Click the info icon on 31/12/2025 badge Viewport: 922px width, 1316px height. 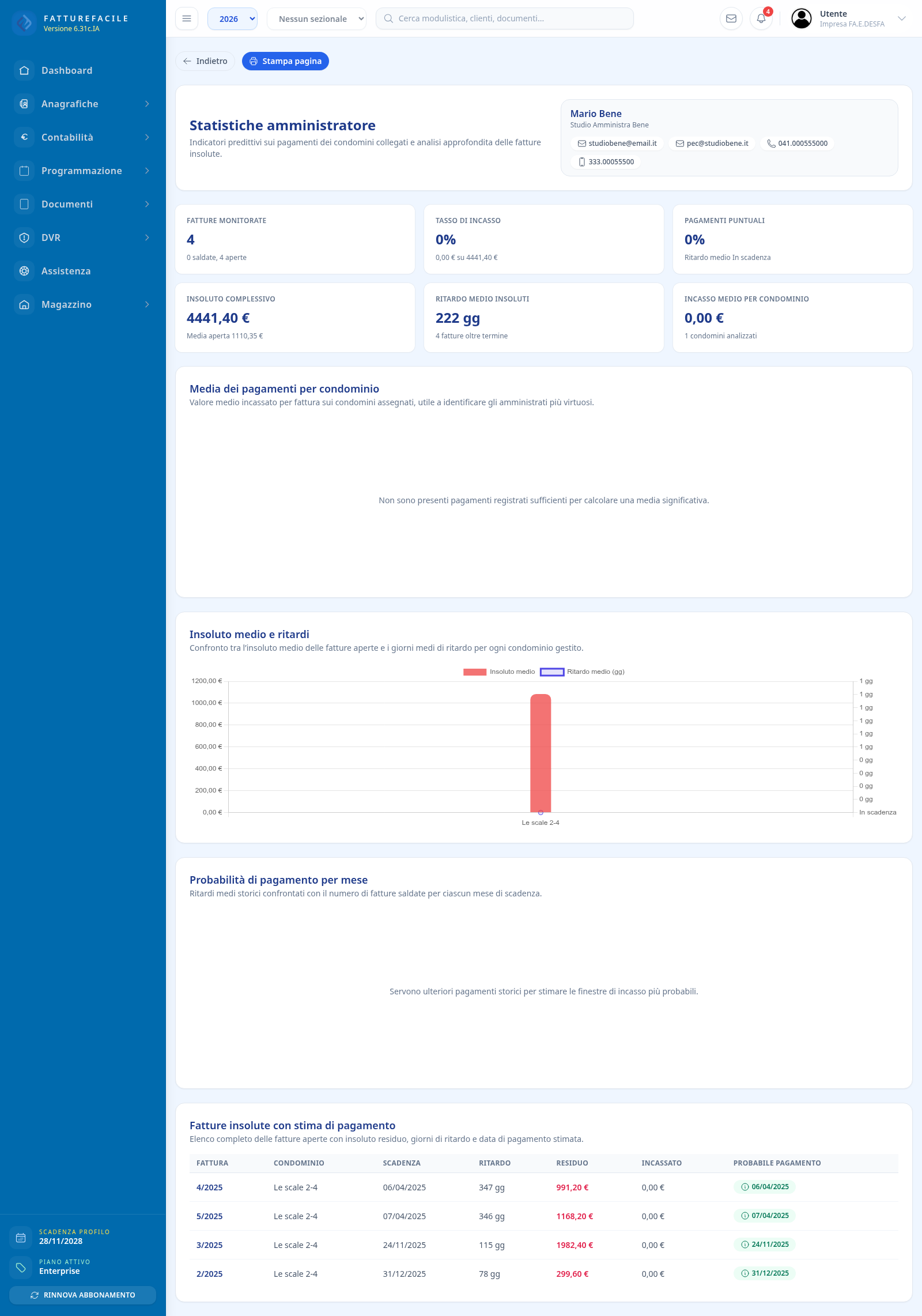[x=745, y=1273]
